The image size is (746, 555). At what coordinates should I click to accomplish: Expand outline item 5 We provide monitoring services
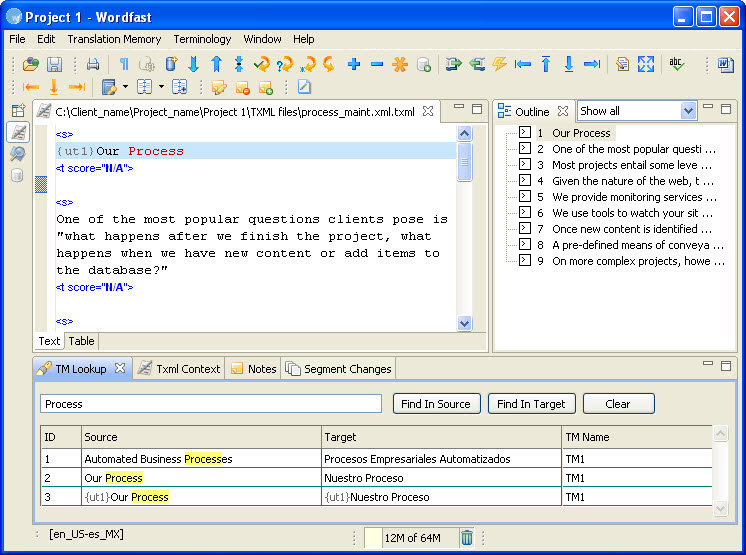[525, 196]
